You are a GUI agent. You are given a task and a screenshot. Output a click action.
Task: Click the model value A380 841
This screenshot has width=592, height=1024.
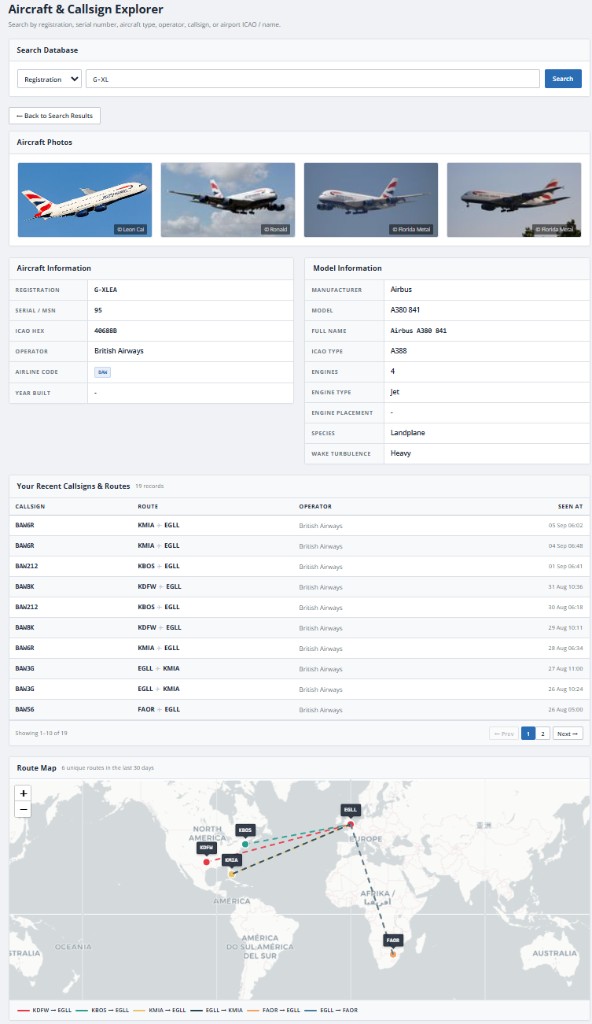coord(405,310)
